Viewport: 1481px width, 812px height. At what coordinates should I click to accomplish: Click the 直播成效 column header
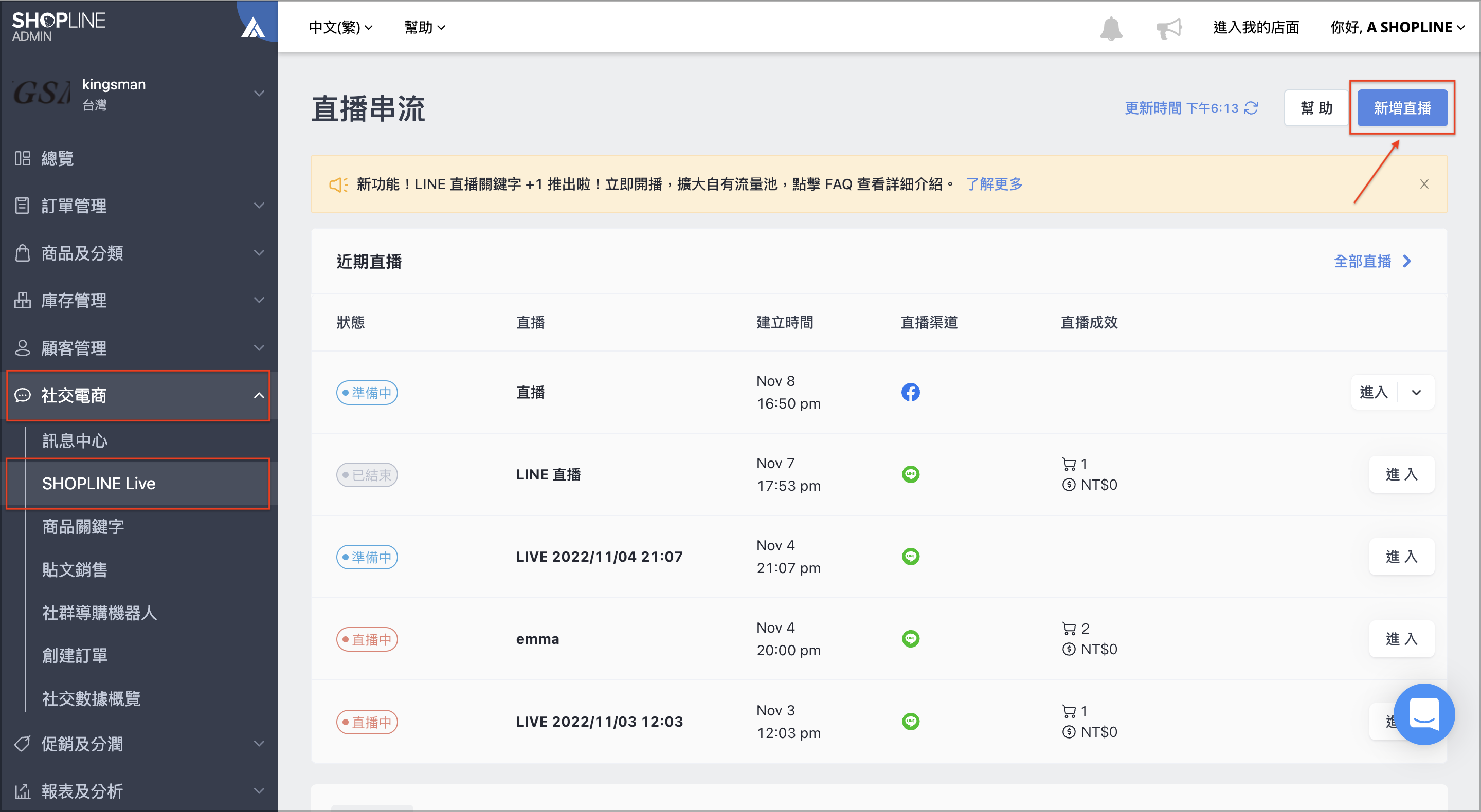click(1089, 322)
